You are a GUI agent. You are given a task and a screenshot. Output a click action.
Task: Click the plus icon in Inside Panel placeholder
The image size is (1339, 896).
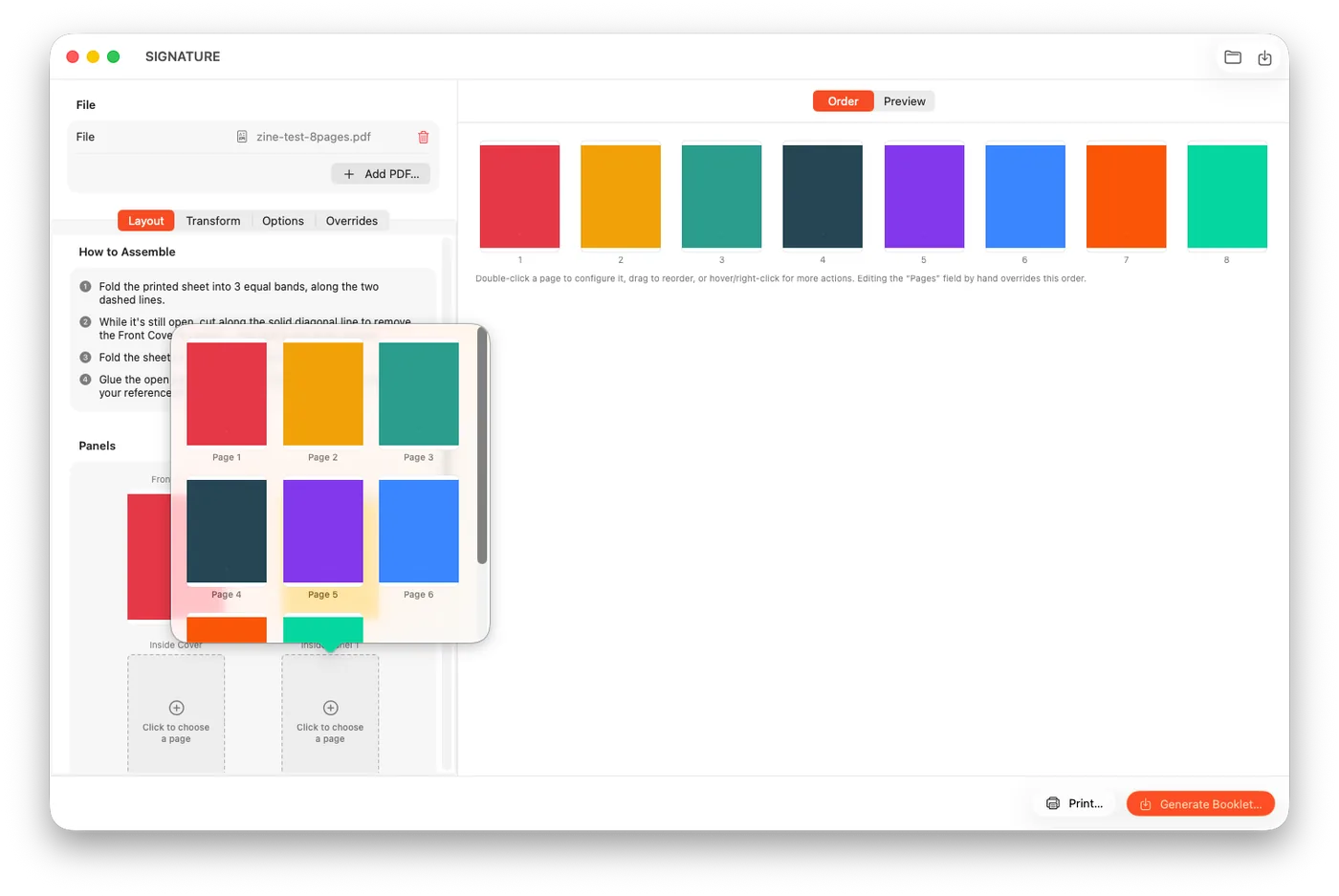[x=330, y=708]
